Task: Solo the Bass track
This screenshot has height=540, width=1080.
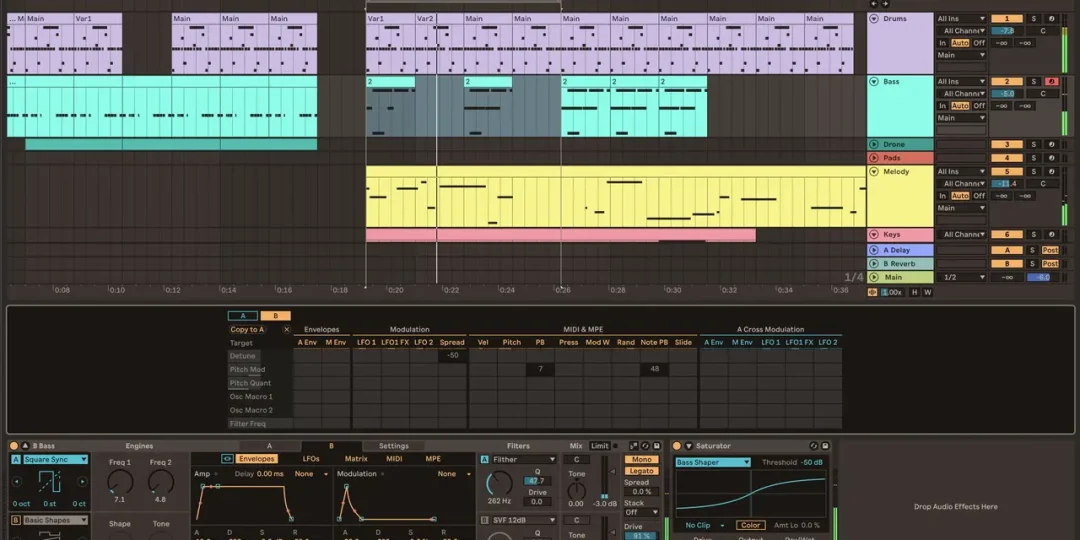Action: [1033, 82]
